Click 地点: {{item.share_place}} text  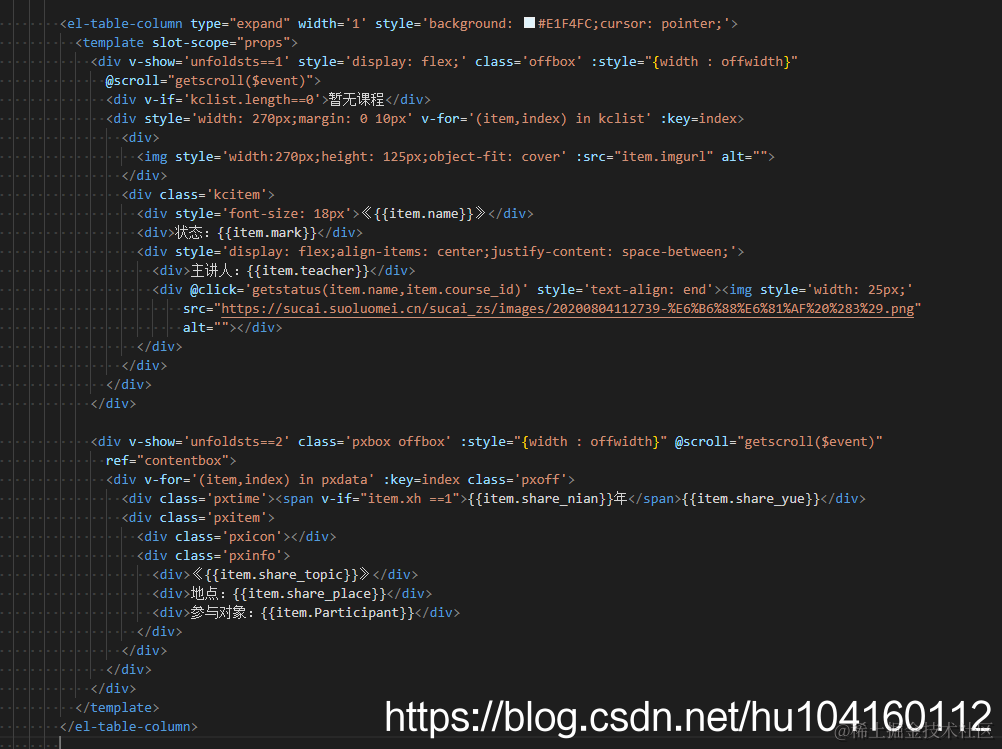pos(289,594)
